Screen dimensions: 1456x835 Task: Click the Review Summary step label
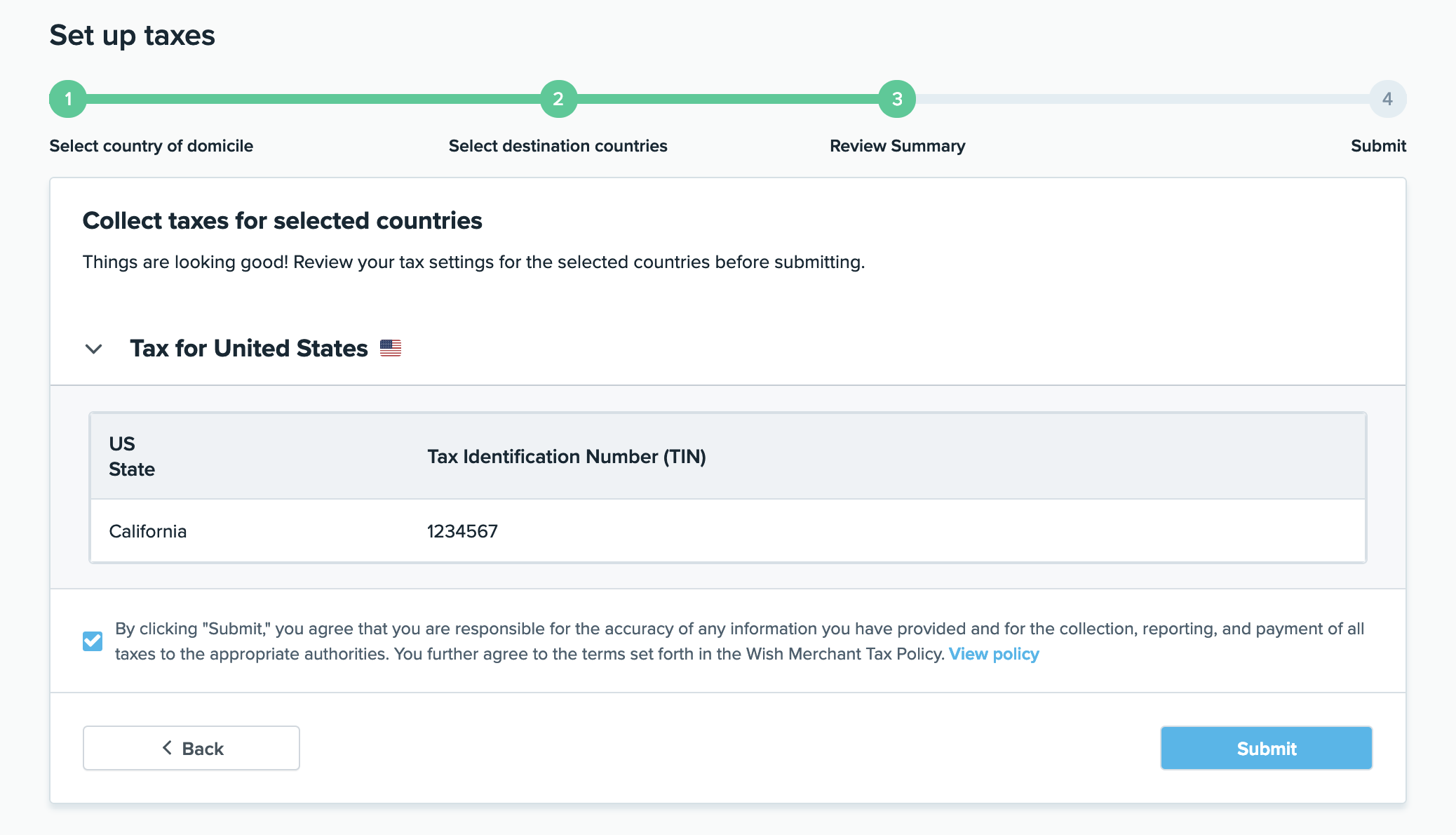tap(897, 146)
